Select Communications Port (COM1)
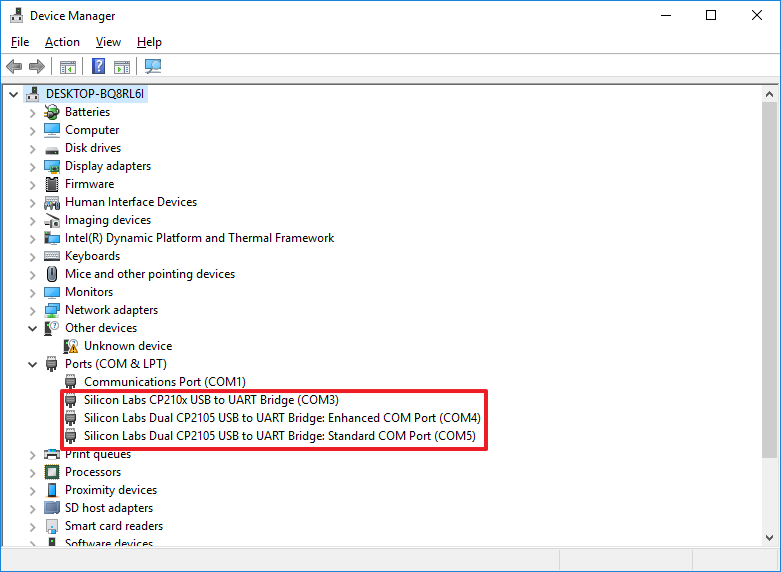The width and height of the screenshot is (781, 572). click(x=165, y=382)
